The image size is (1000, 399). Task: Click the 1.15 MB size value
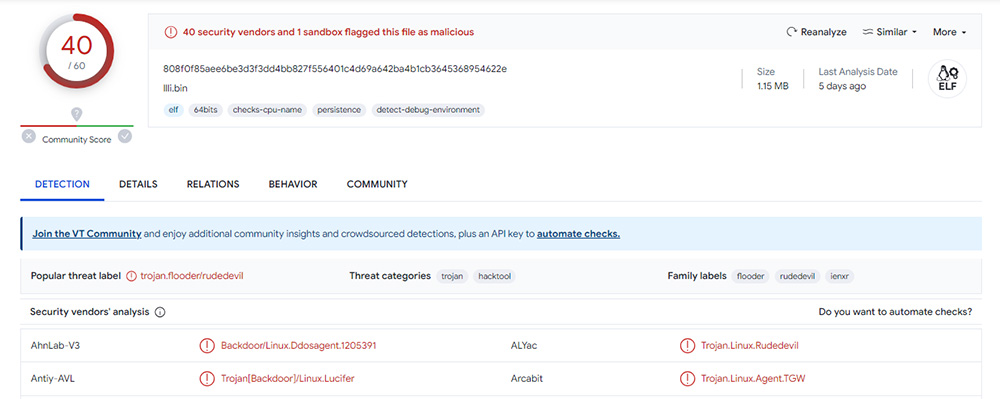pyautogui.click(x=772, y=86)
